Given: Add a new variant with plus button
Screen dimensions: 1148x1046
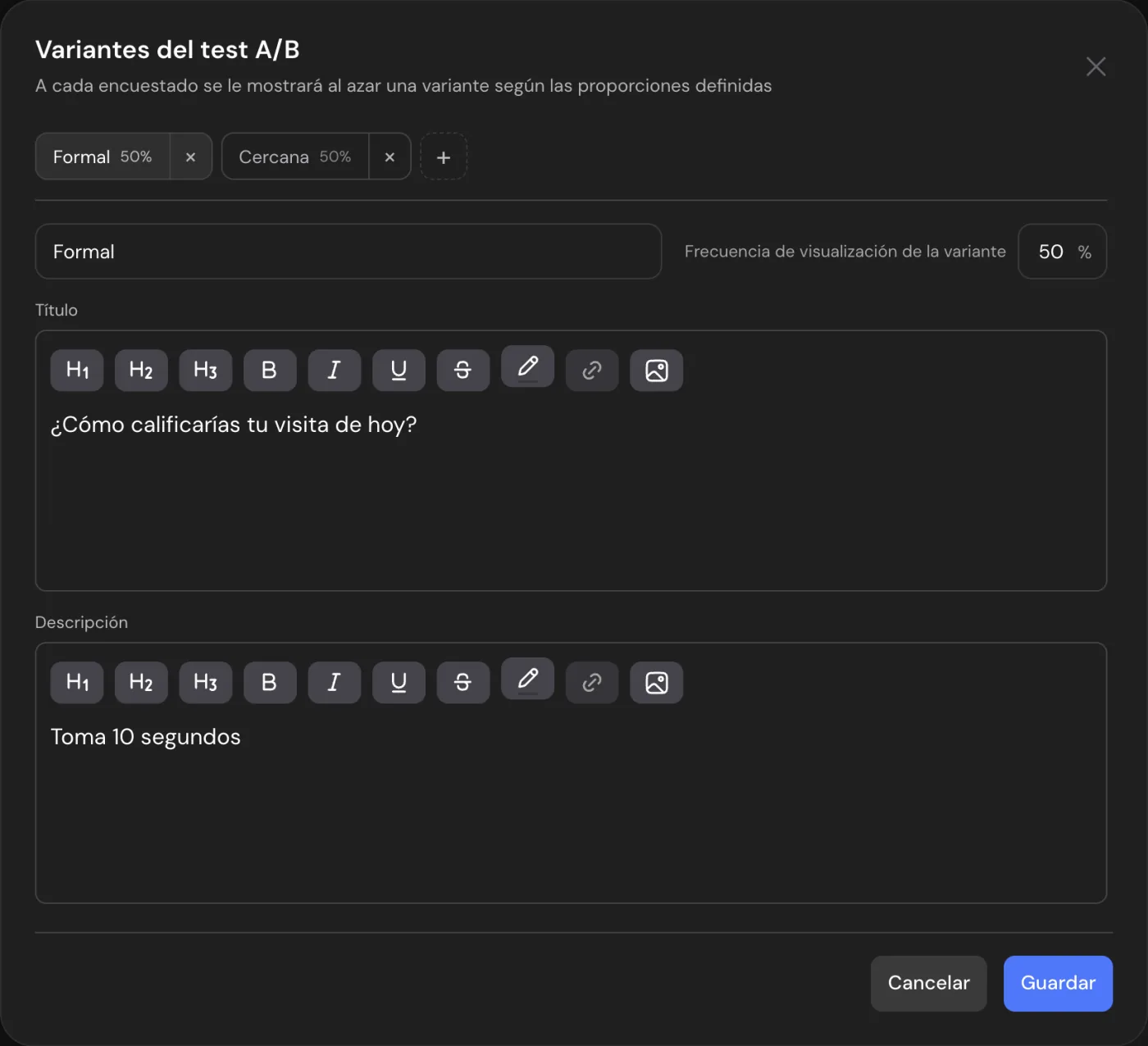Looking at the screenshot, I should coord(444,157).
